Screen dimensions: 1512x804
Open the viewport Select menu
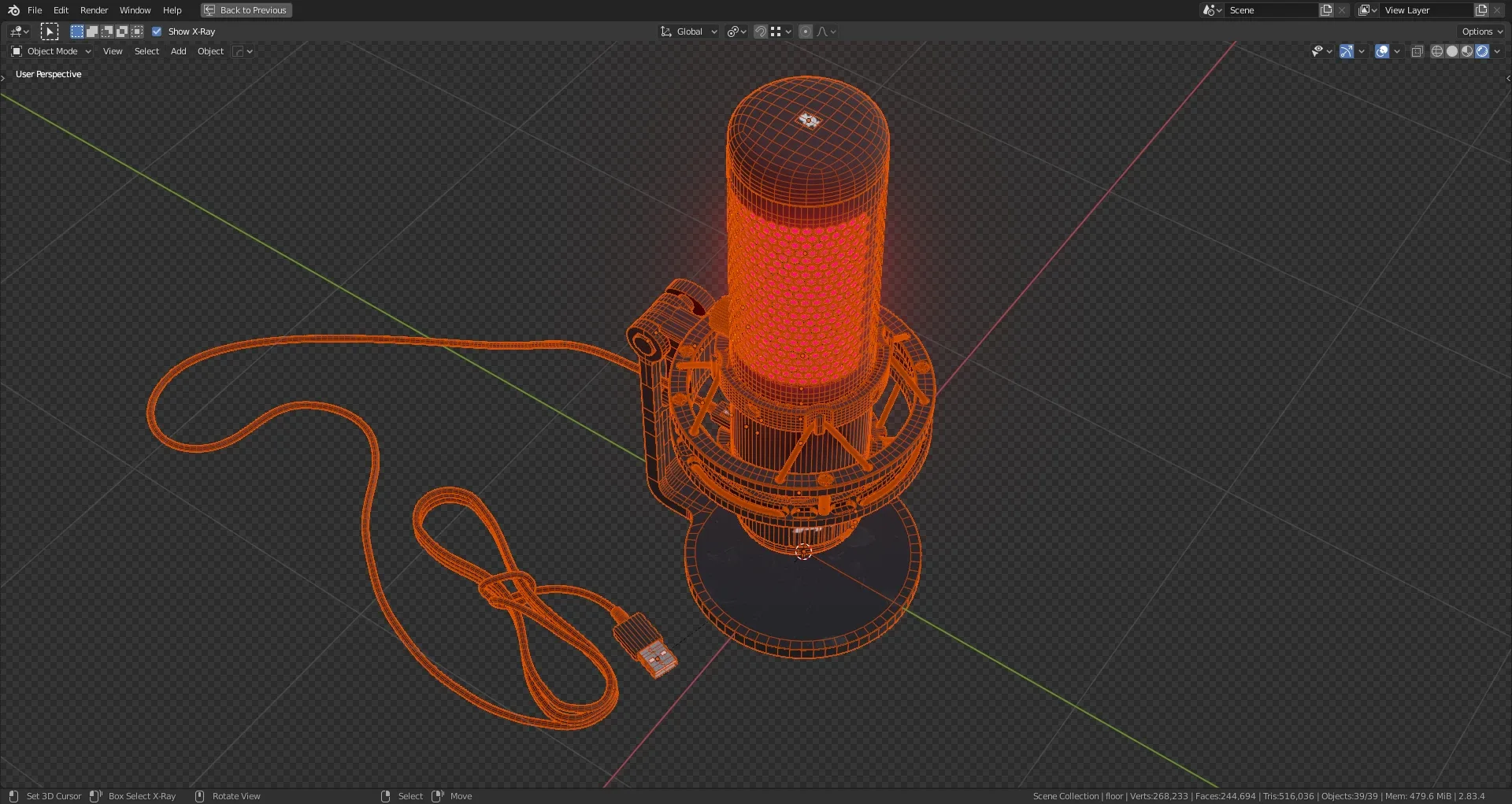(146, 51)
